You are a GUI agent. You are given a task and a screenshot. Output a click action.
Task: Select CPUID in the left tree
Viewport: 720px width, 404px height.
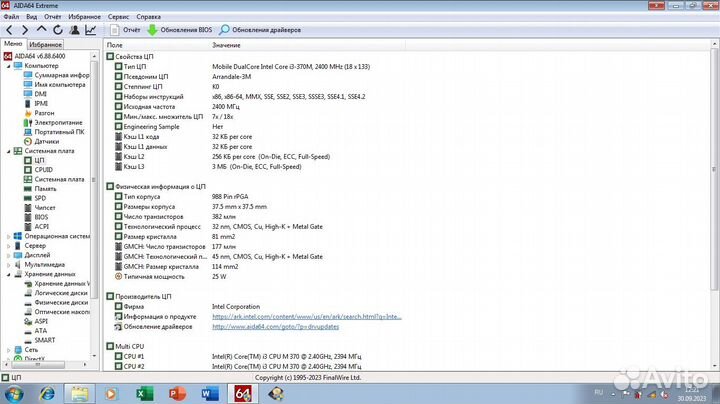click(x=43, y=169)
